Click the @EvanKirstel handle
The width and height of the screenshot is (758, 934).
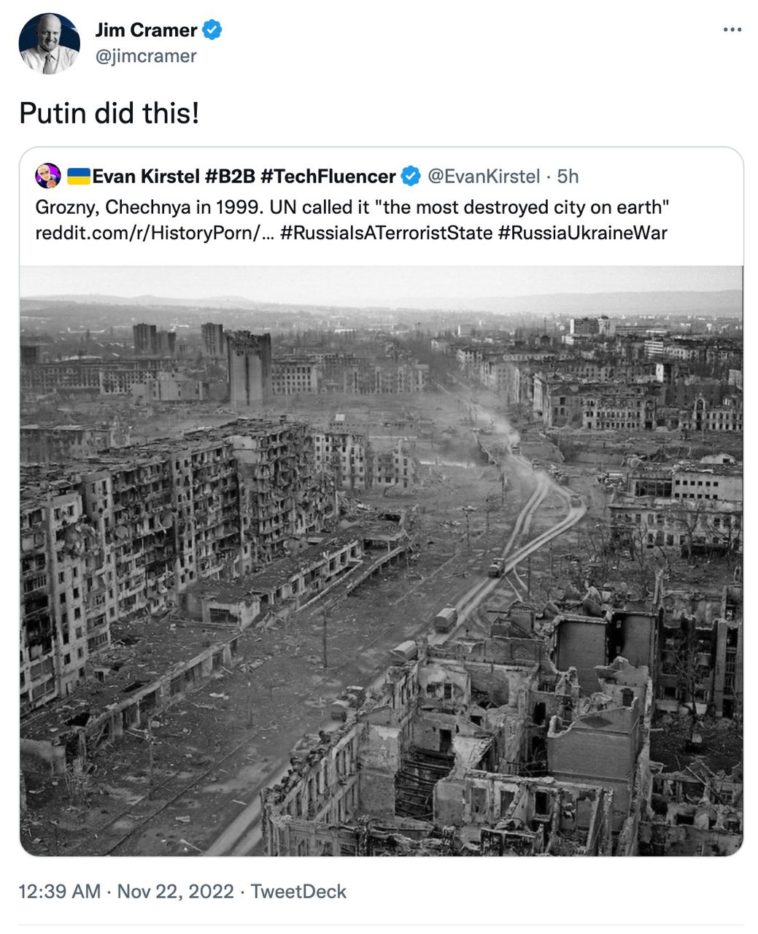pos(486,177)
